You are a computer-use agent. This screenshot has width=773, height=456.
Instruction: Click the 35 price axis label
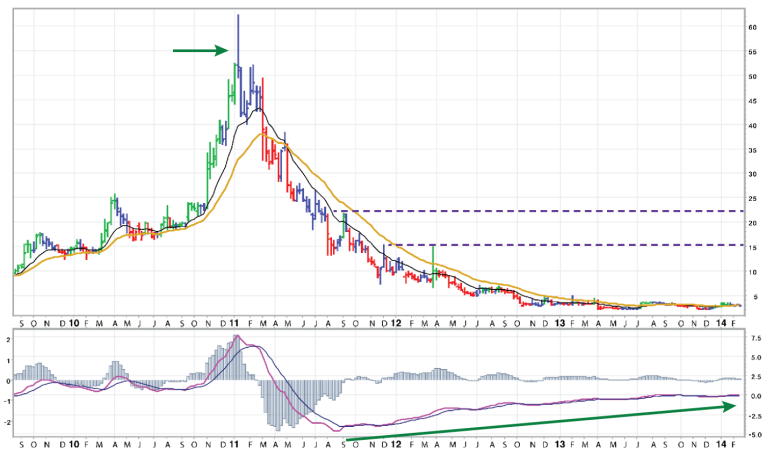click(x=752, y=150)
